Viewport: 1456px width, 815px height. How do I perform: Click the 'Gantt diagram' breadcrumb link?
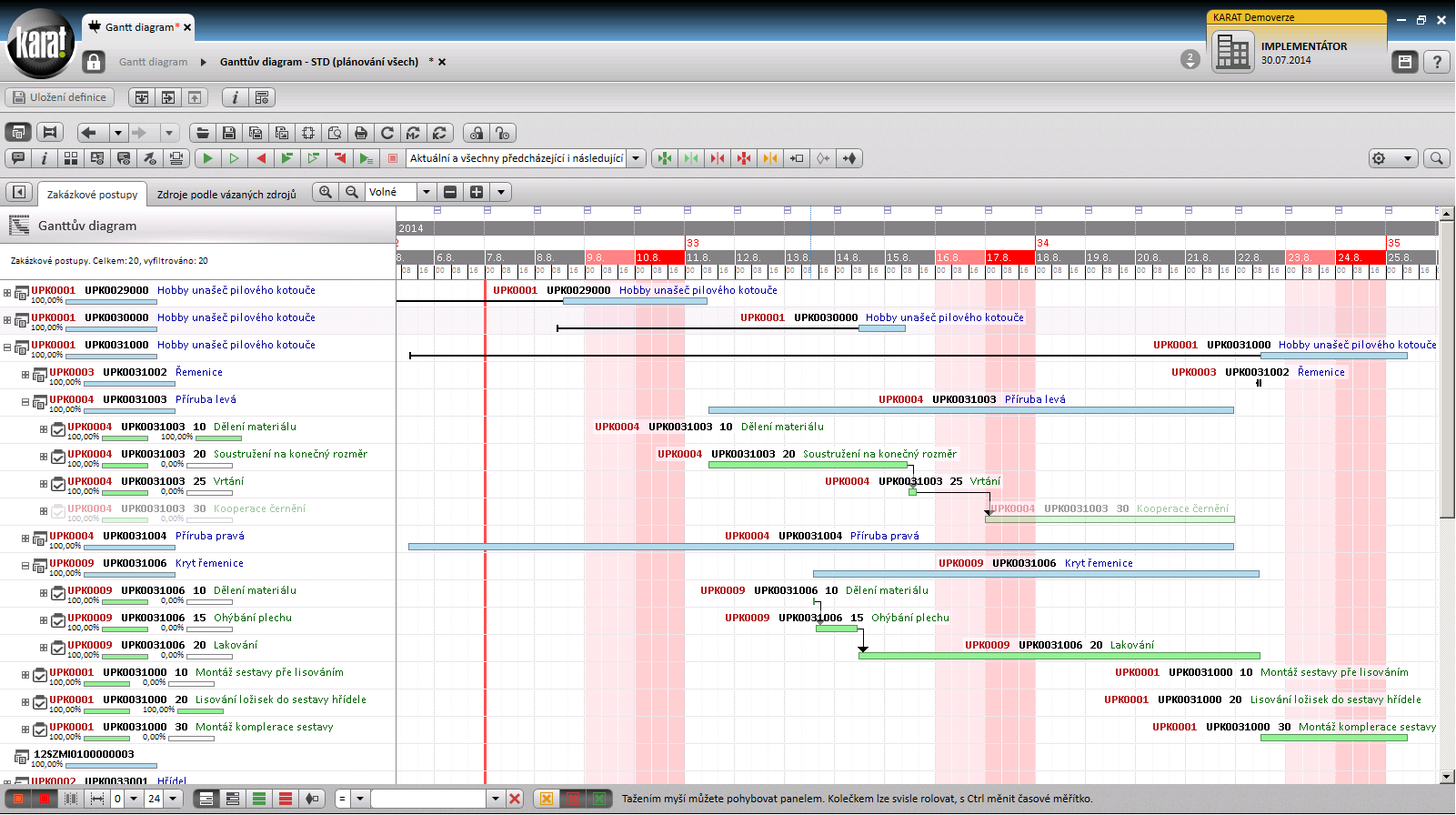[153, 62]
